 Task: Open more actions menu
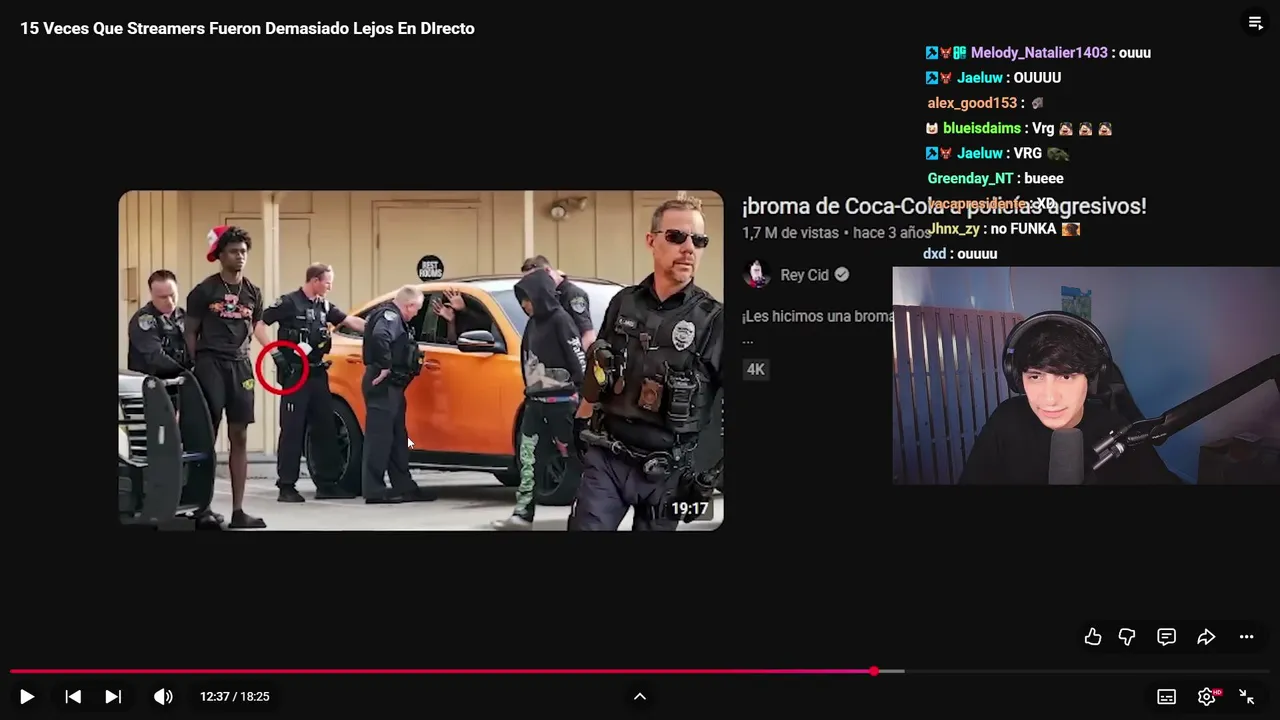click(x=1246, y=637)
